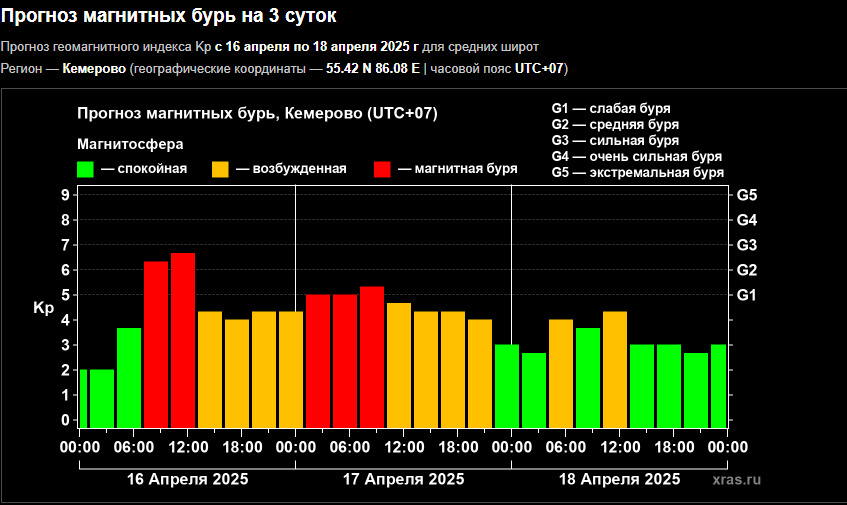Viewport: 847px width, 505px height.
Task: Click the 'G1 — слабая буря' legend entry
Action: pyautogui.click(x=610, y=108)
